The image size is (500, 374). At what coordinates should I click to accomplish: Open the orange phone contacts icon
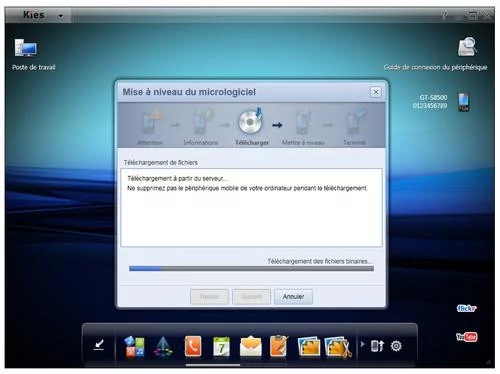click(193, 346)
